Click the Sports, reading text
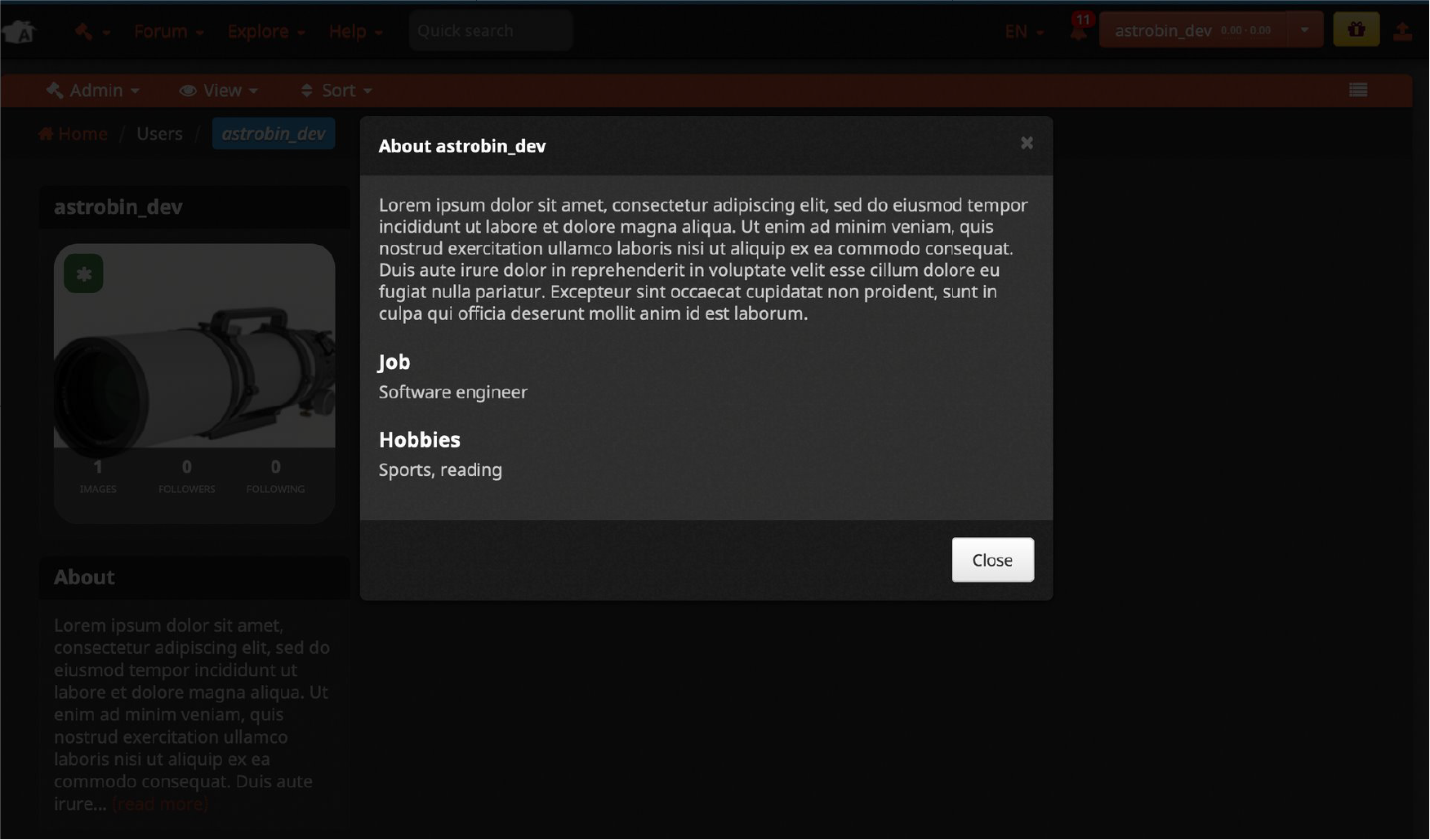Screen dimensions: 1430x840 [x=440, y=470]
